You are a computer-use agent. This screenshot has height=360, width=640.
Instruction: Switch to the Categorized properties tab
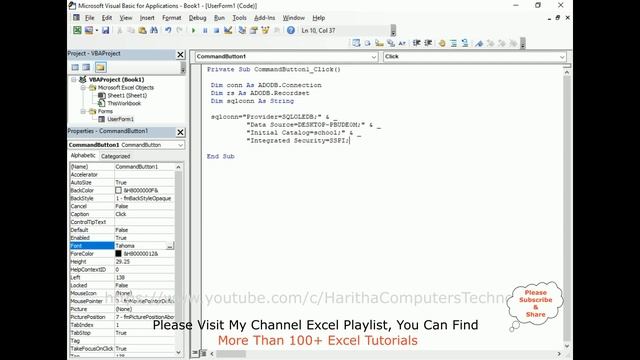coord(116,156)
